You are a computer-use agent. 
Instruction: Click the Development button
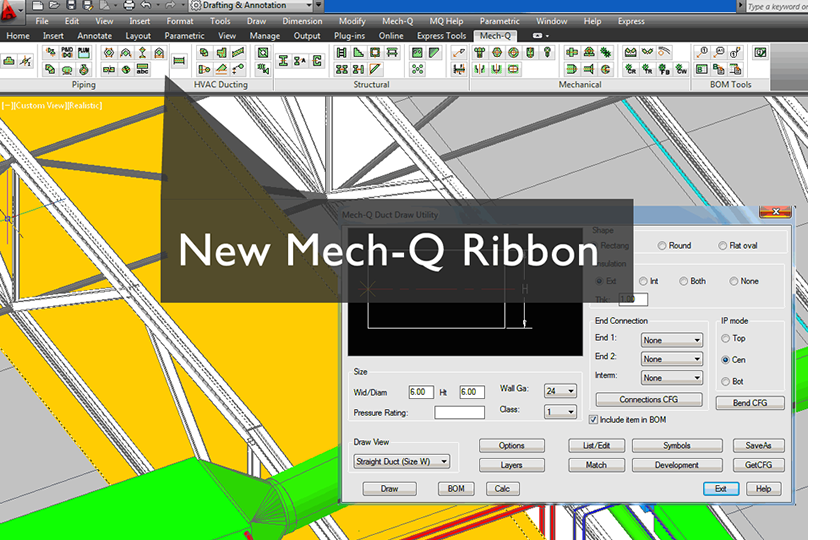tap(677, 465)
